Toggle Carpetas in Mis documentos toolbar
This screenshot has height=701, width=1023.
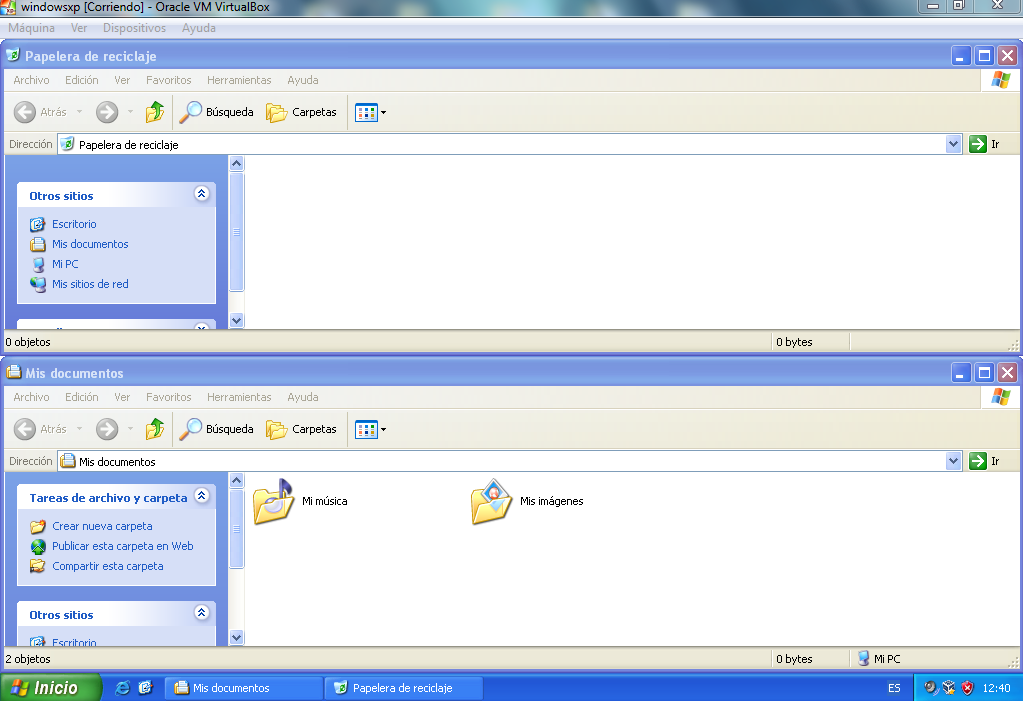coord(301,429)
